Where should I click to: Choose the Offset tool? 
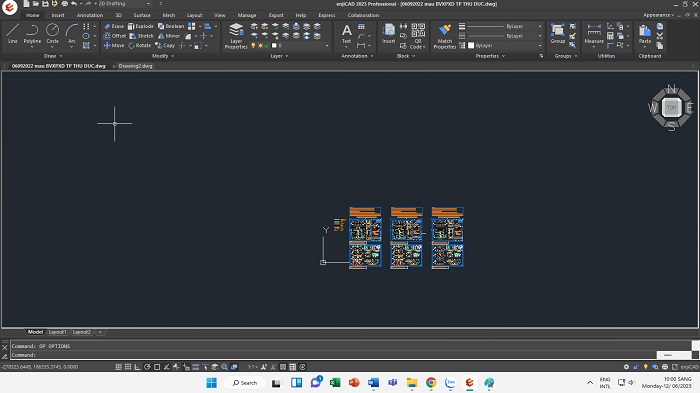pos(115,36)
